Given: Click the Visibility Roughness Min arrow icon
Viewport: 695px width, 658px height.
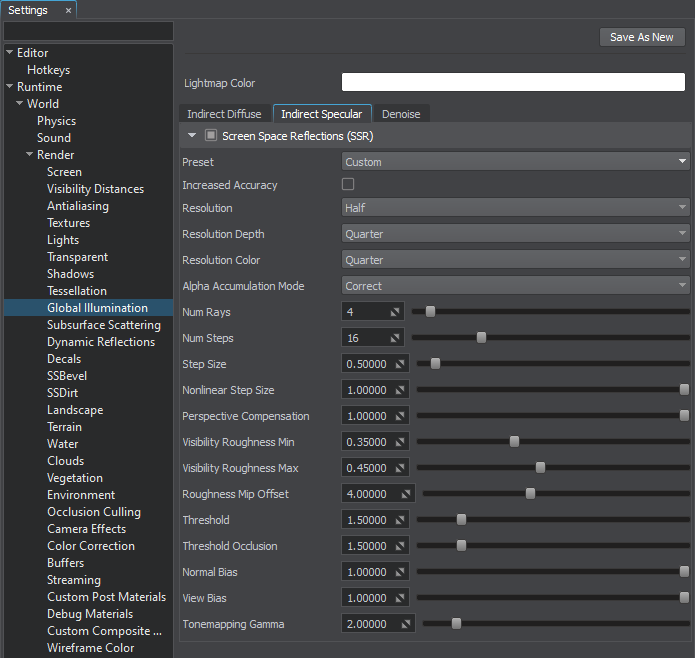Looking at the screenshot, I should 400,442.
